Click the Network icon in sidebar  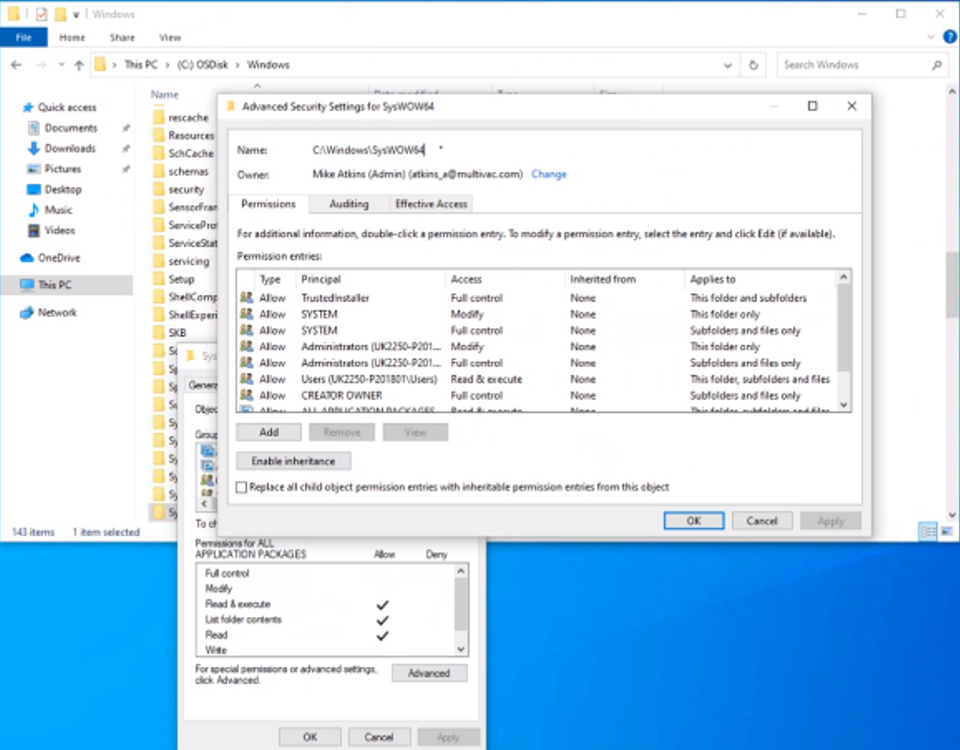(27, 313)
